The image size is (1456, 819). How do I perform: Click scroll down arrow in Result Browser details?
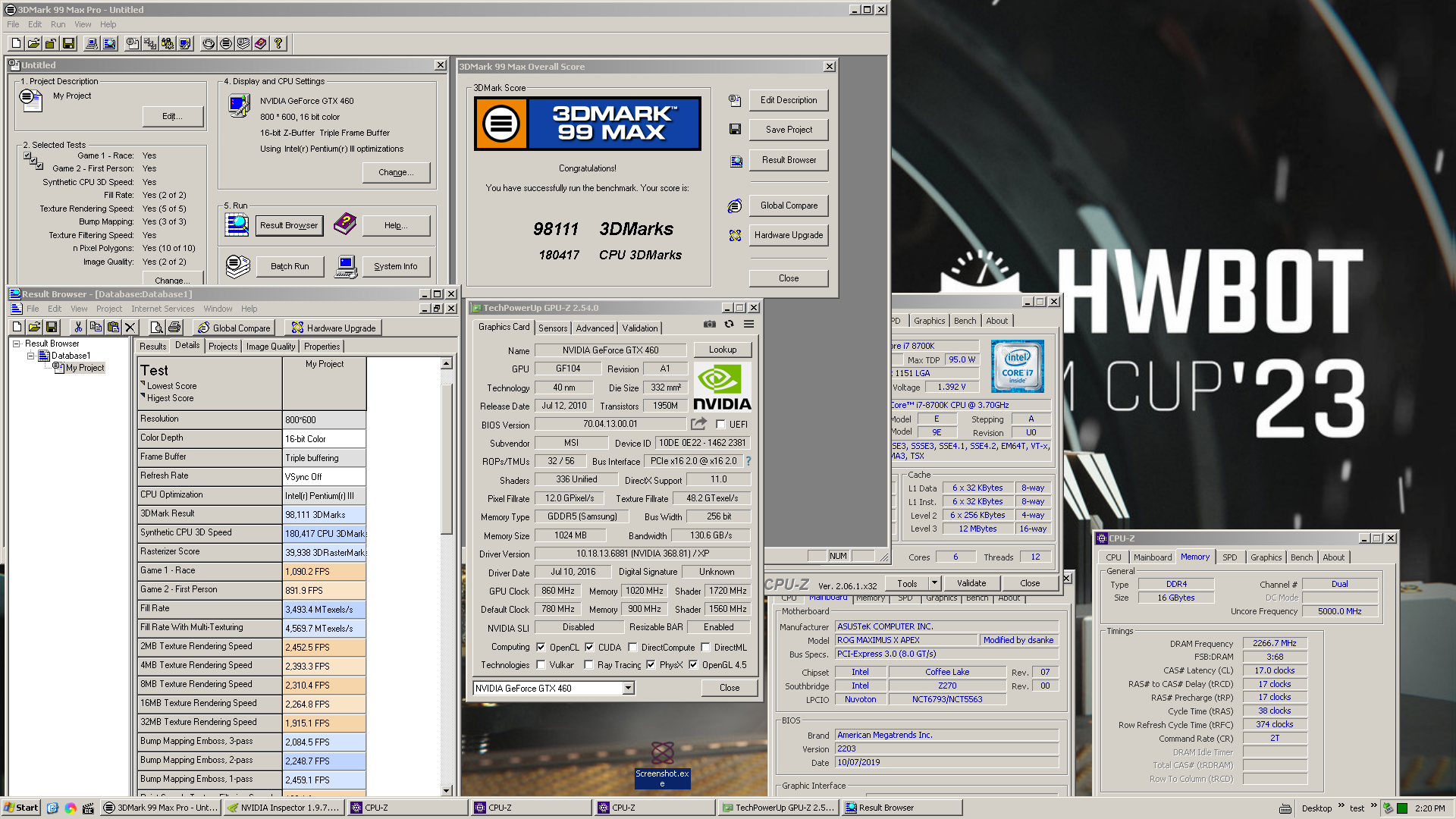tap(447, 790)
